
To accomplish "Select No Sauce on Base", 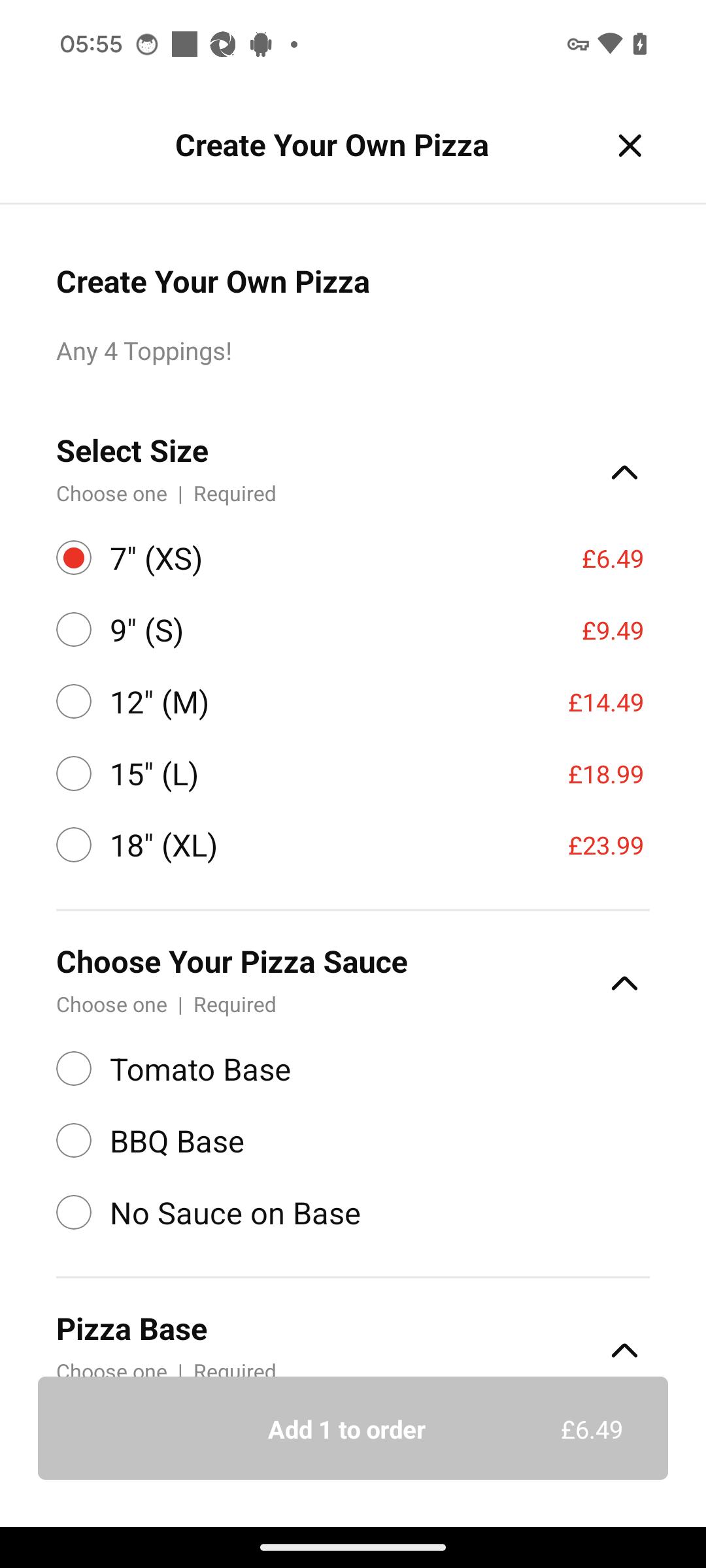I will point(74,1213).
